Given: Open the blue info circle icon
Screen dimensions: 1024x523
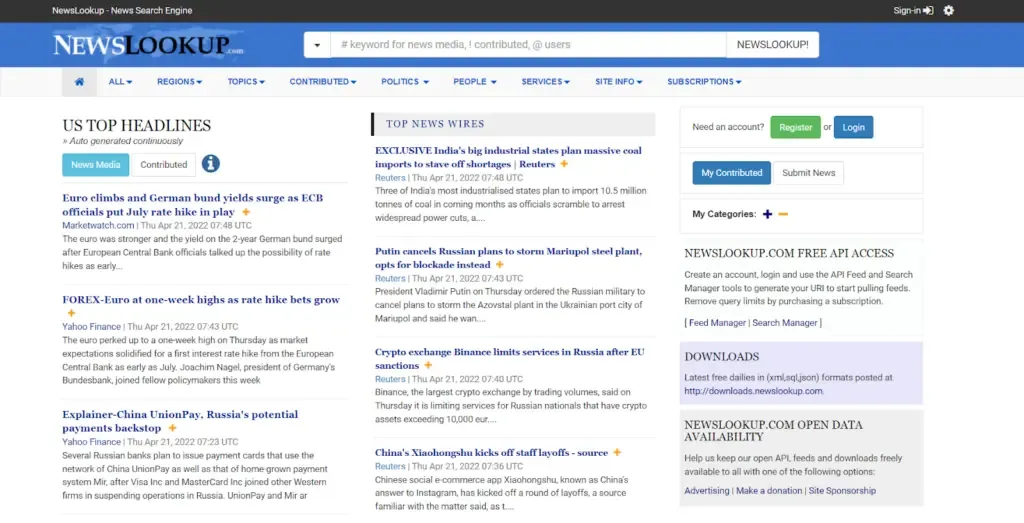Looking at the screenshot, I should (210, 163).
